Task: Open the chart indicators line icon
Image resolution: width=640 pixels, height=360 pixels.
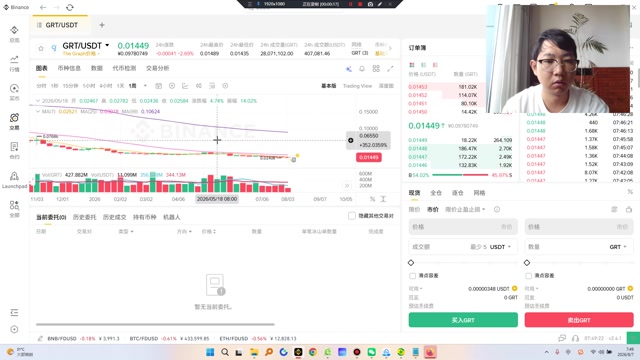Action: pyautogui.click(x=185, y=86)
